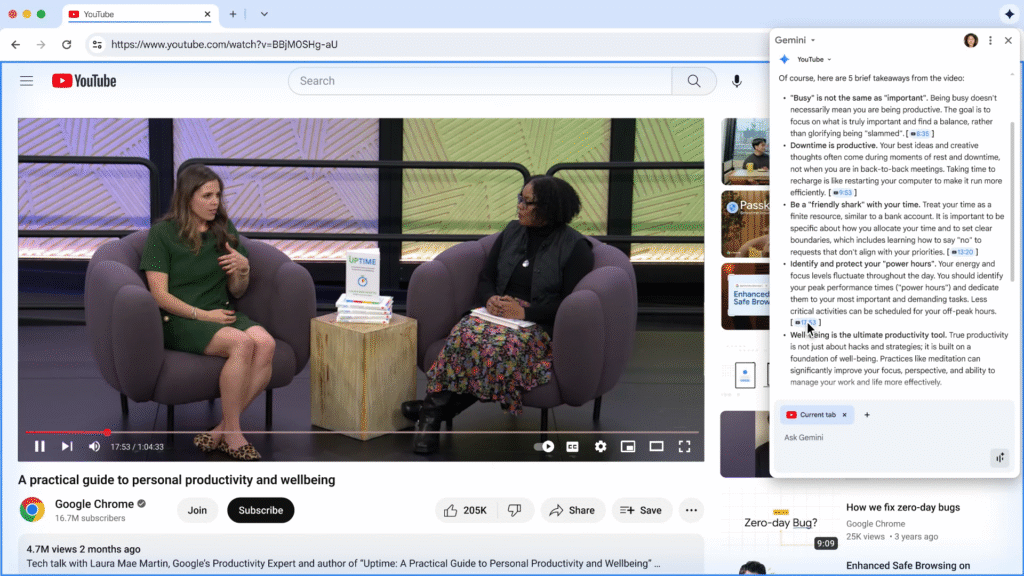Enter fullscreen video mode
This screenshot has height=576, width=1024.
pos(685,446)
